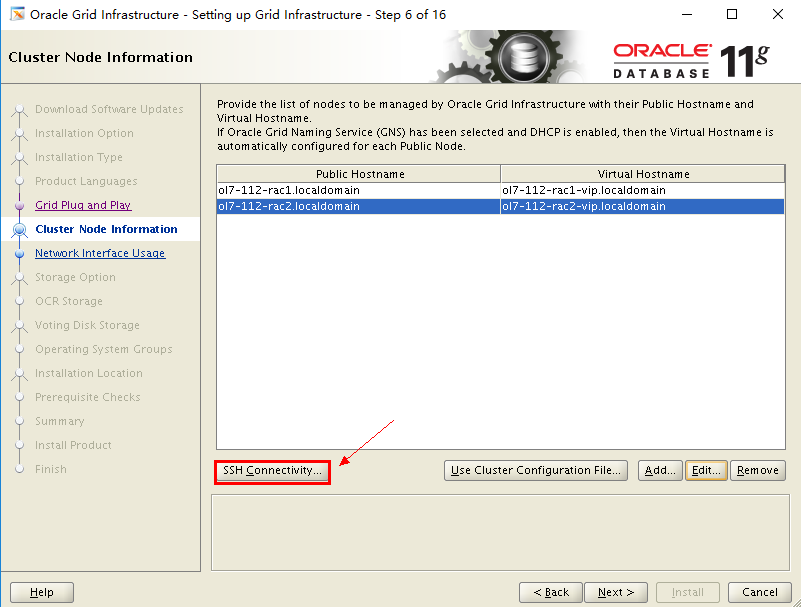Proceed with the Next button
Image resolution: width=801 pixels, height=607 pixels.
(616, 592)
